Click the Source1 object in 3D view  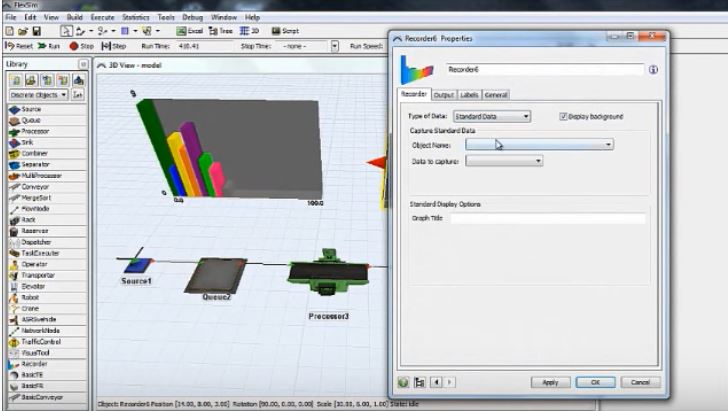(137, 265)
